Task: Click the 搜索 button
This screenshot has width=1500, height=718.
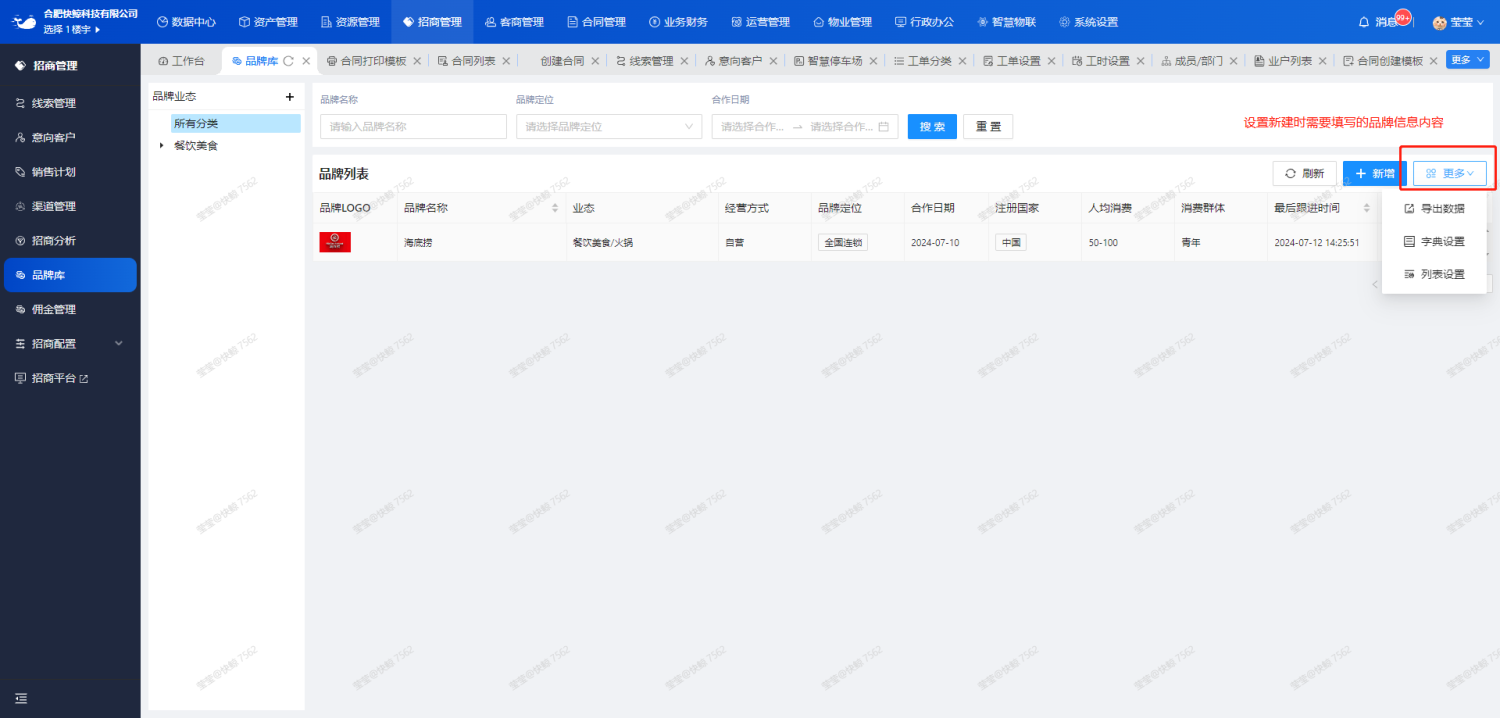Action: [932, 126]
